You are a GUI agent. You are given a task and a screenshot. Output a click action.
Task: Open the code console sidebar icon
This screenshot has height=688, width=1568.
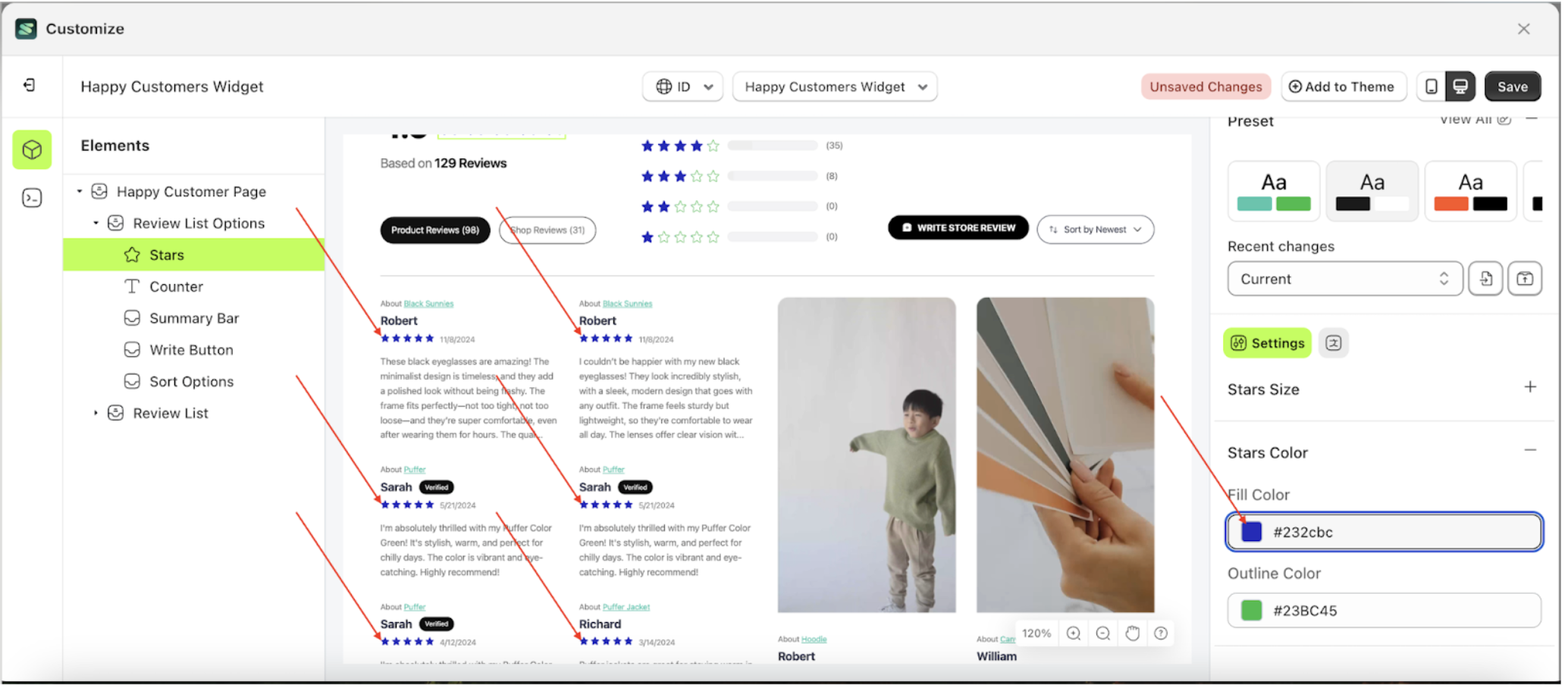coord(32,199)
